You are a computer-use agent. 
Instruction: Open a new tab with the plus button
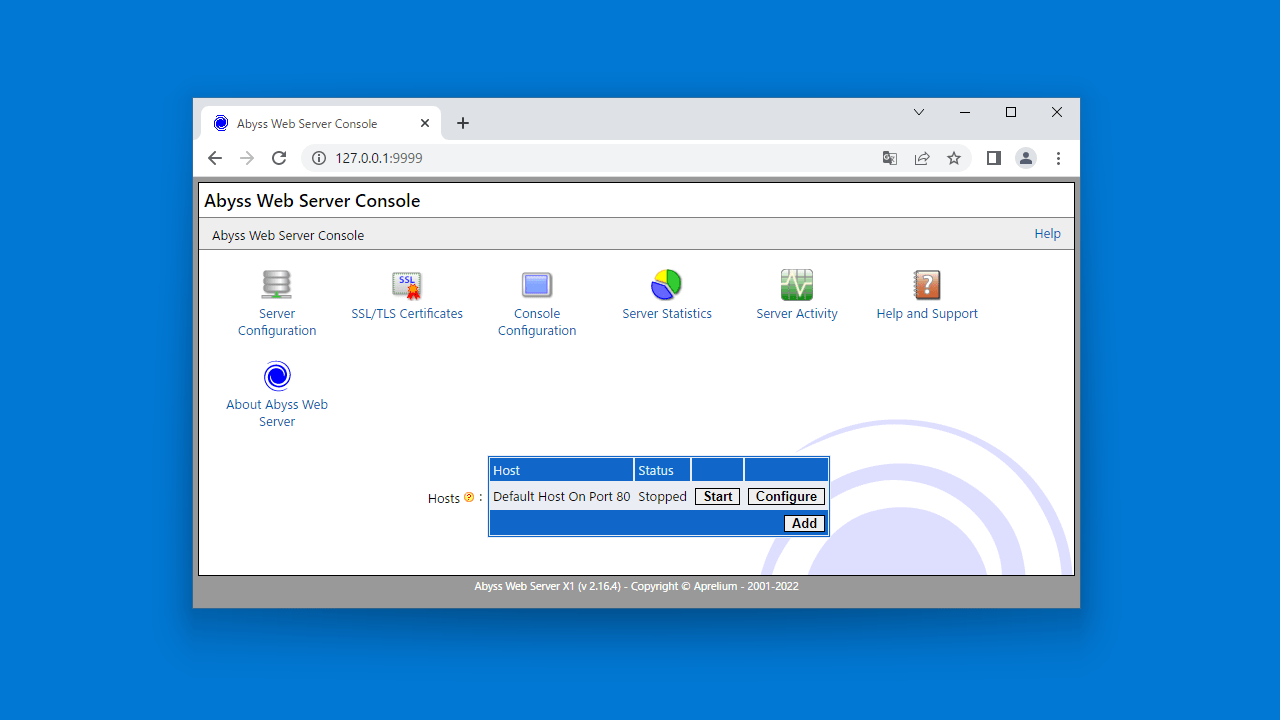tap(462, 123)
